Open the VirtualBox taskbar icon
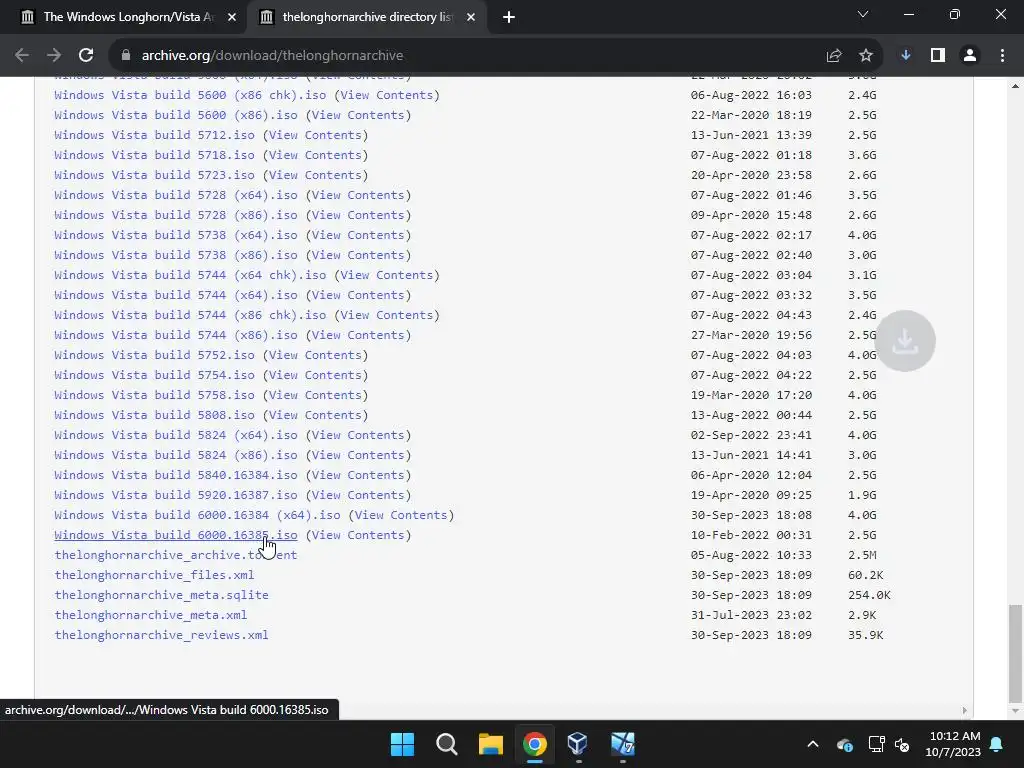1024x768 pixels. coord(578,744)
